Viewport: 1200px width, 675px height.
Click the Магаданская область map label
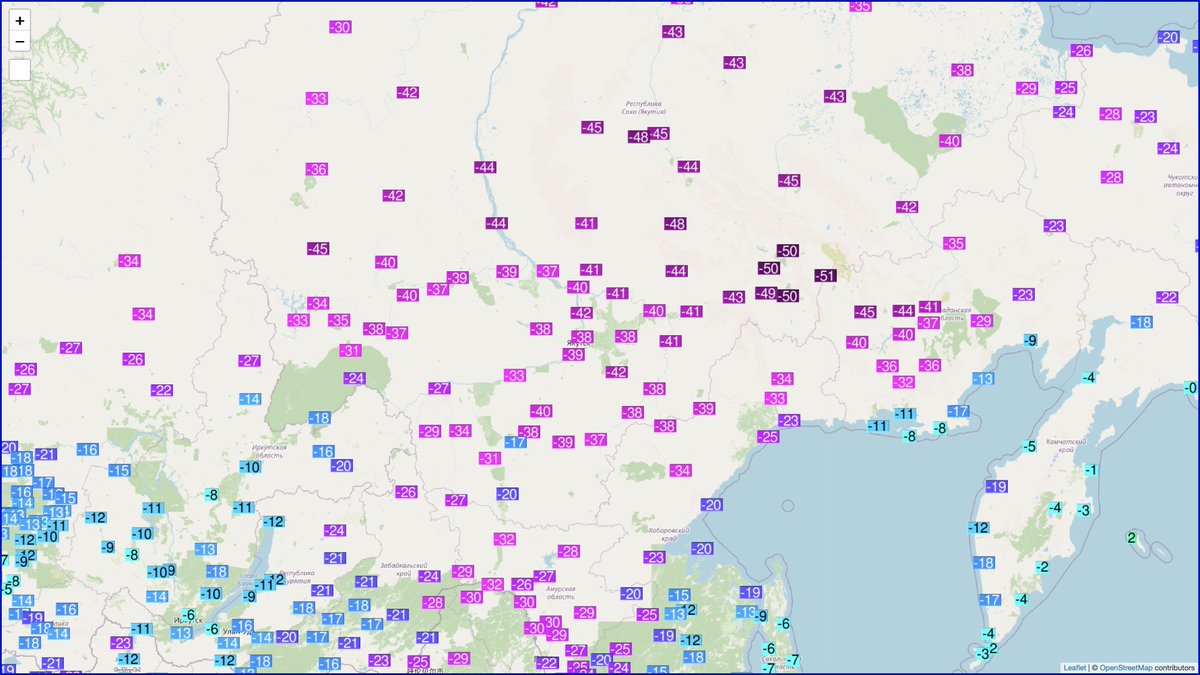tap(954, 315)
